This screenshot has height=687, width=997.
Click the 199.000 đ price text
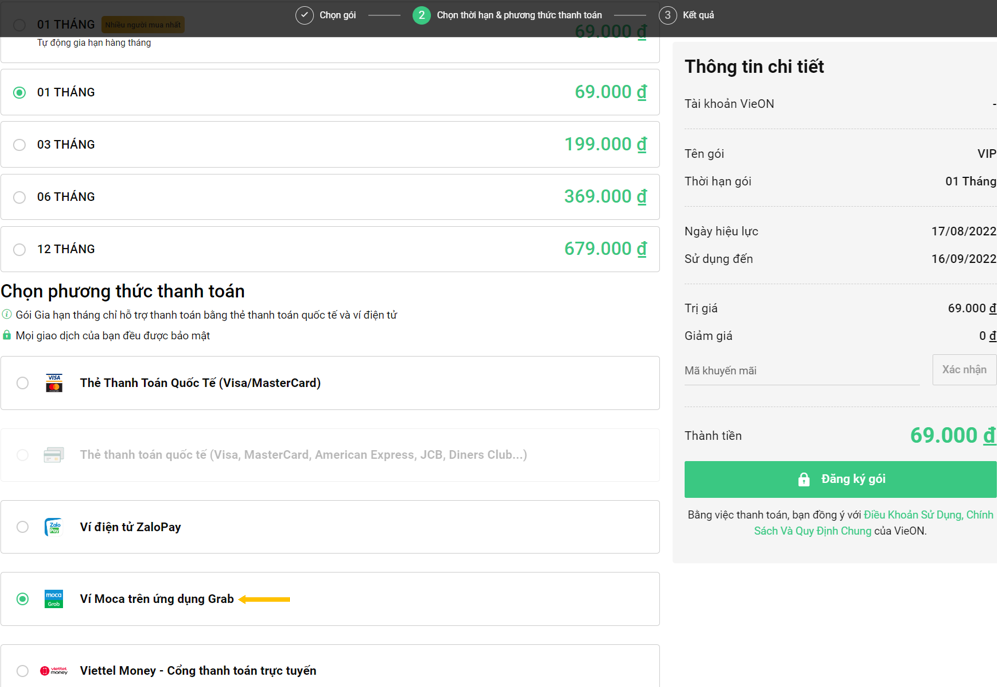[605, 144]
